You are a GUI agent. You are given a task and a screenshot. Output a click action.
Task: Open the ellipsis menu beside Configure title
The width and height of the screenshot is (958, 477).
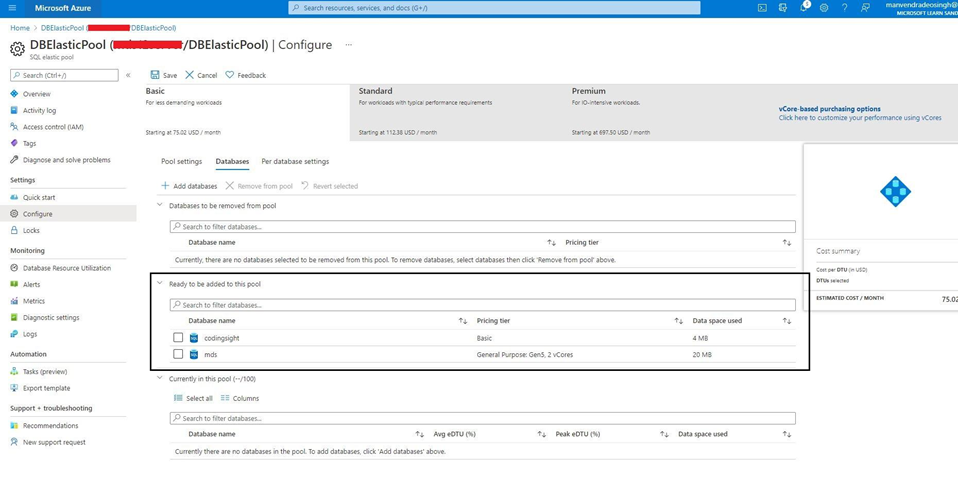[348, 45]
